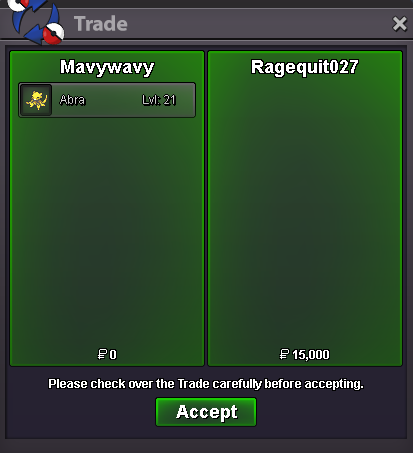Click the Pokédollar symbol beside 0
Screen dimensions: 413x453
tap(102, 354)
